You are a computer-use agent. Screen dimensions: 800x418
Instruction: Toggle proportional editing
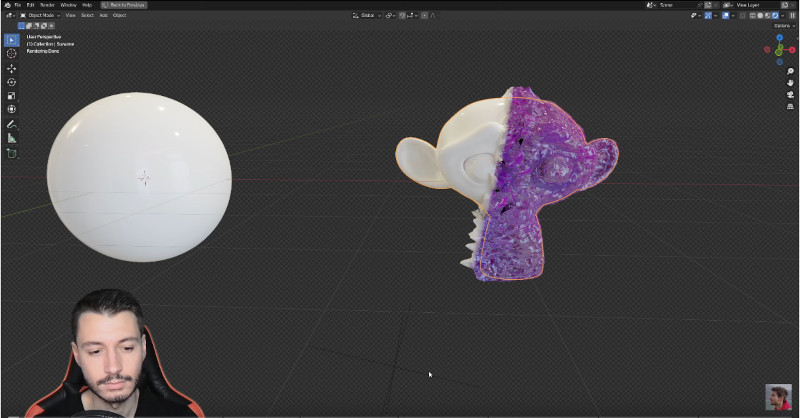click(424, 15)
